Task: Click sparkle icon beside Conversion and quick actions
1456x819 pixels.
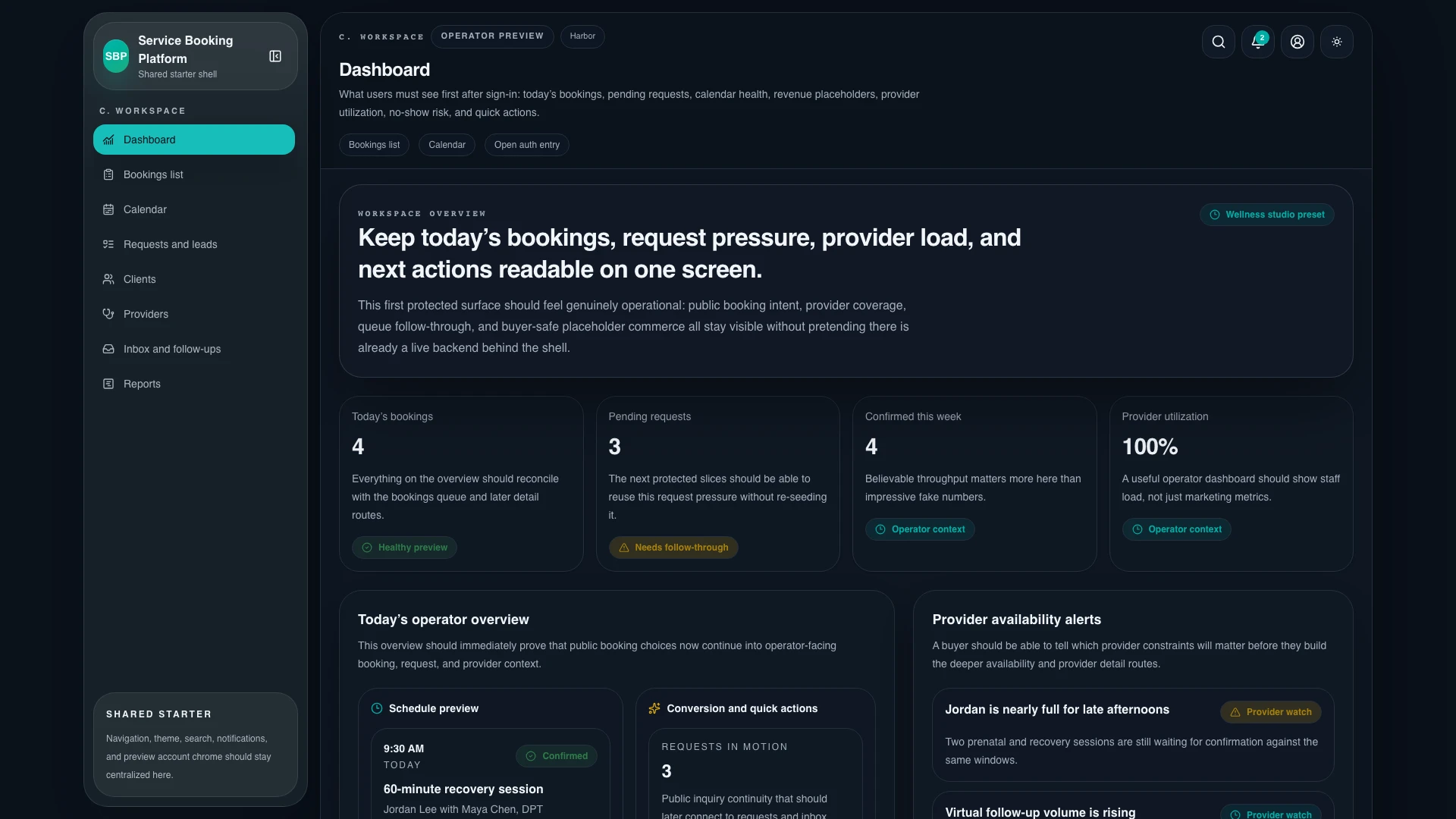Action: point(654,708)
